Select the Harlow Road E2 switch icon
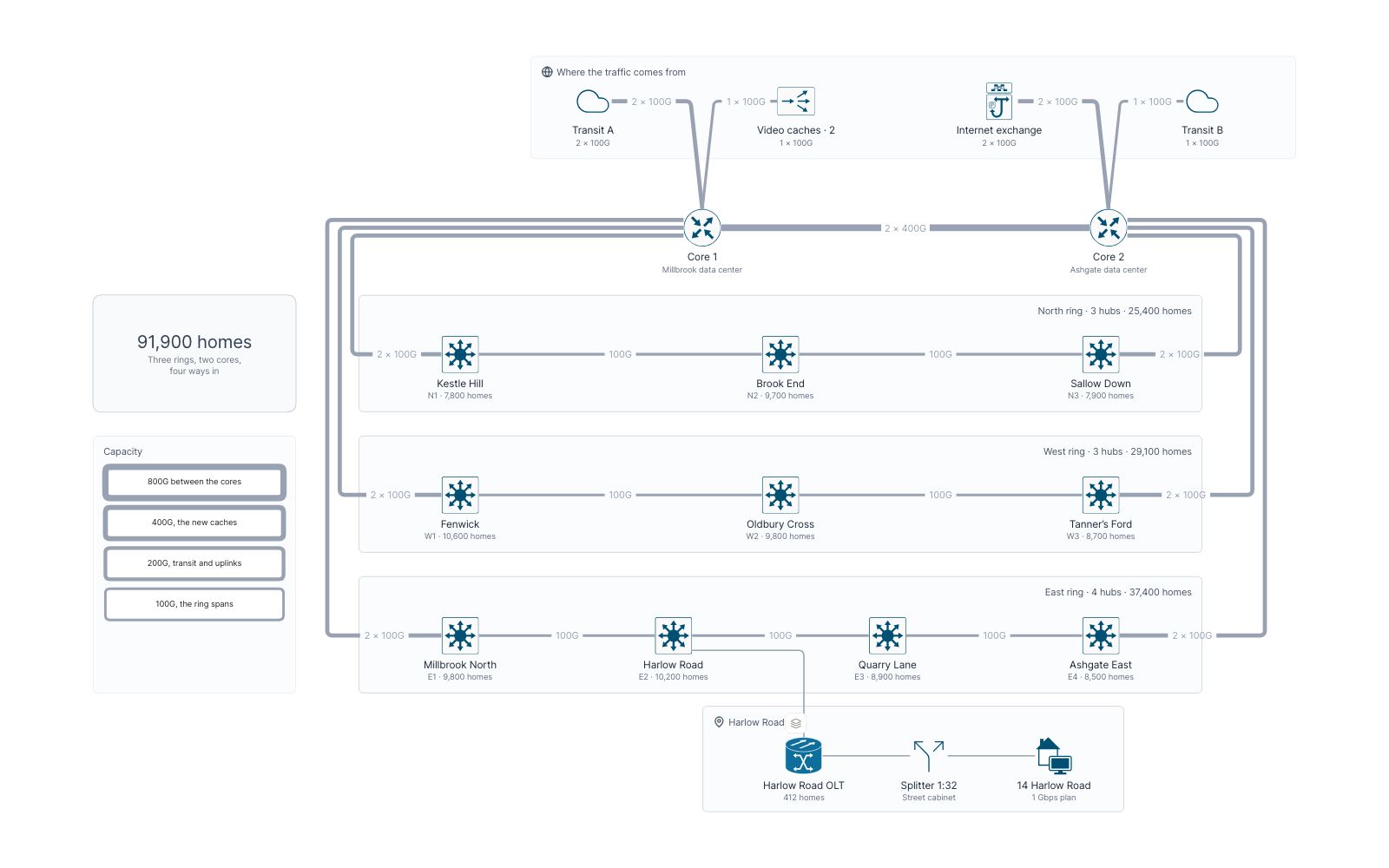The height and width of the screenshot is (868, 1389). 674,635
